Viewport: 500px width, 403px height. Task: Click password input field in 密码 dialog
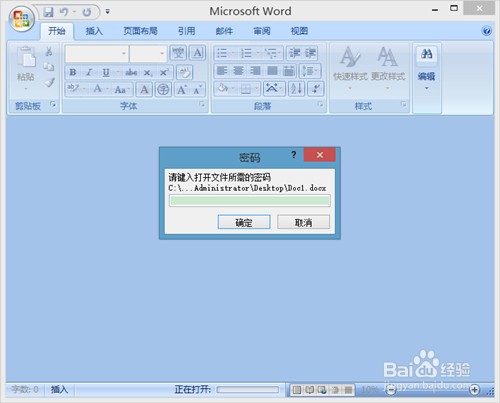[x=250, y=201]
